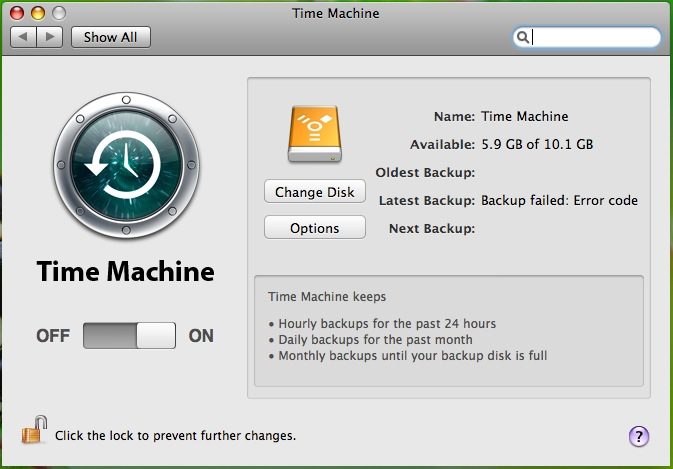Click the 'Latest Backup:' label
The height and width of the screenshot is (469, 673).
427,200
